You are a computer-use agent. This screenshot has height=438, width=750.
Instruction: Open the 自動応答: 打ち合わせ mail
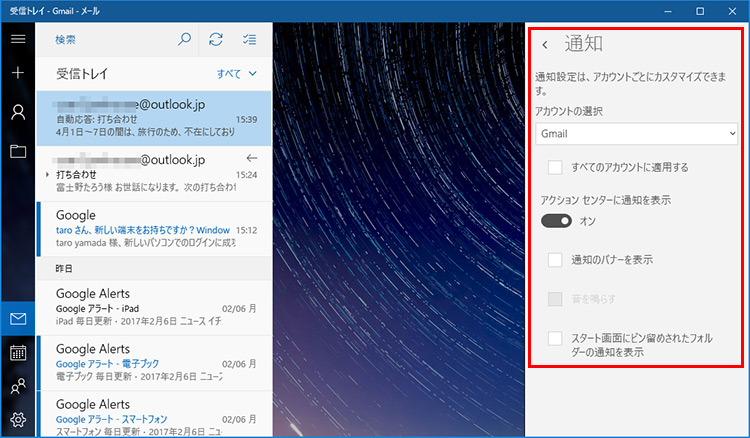[x=154, y=118]
